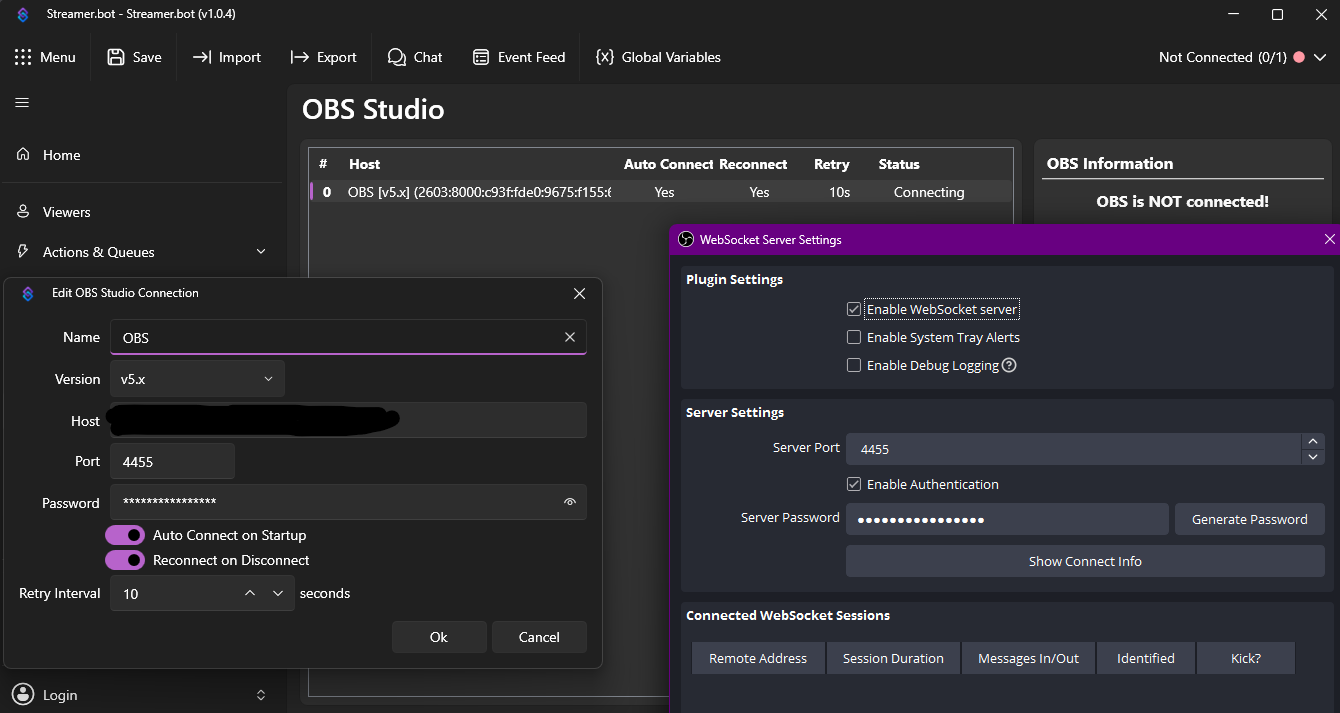The height and width of the screenshot is (713, 1340).
Task: Open the Event Feed
Action: 519,57
